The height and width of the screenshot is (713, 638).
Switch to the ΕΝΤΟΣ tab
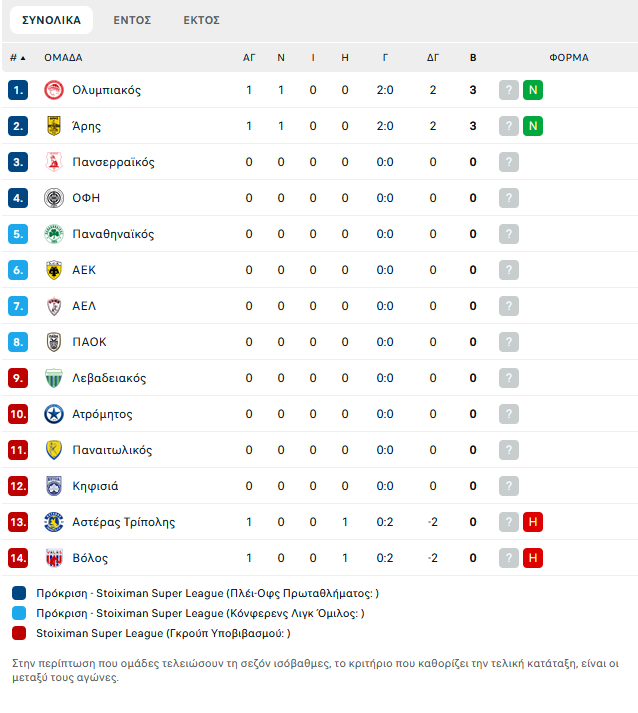click(132, 20)
